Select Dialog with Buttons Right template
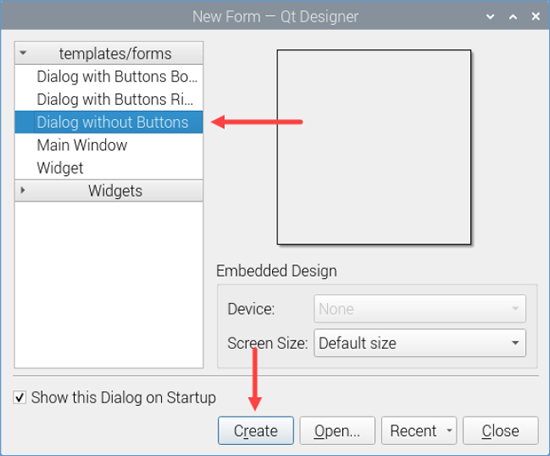Image resolution: width=550 pixels, height=456 pixels. tap(109, 99)
